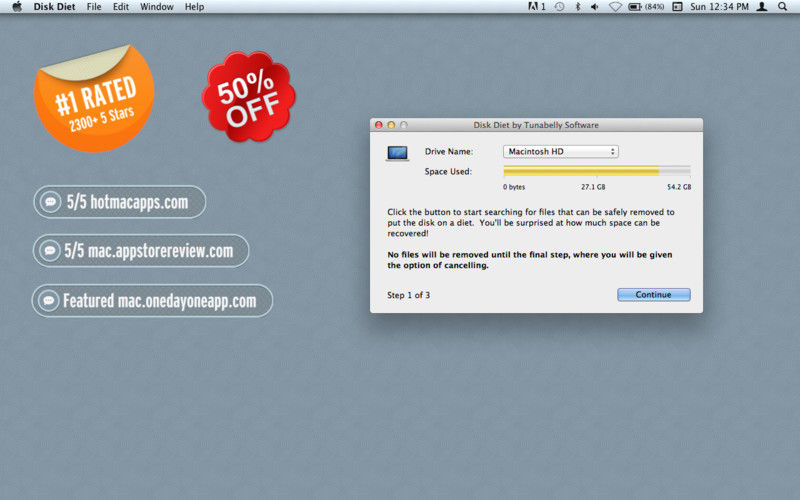Click the #1 Rated orange sticker

point(94,98)
